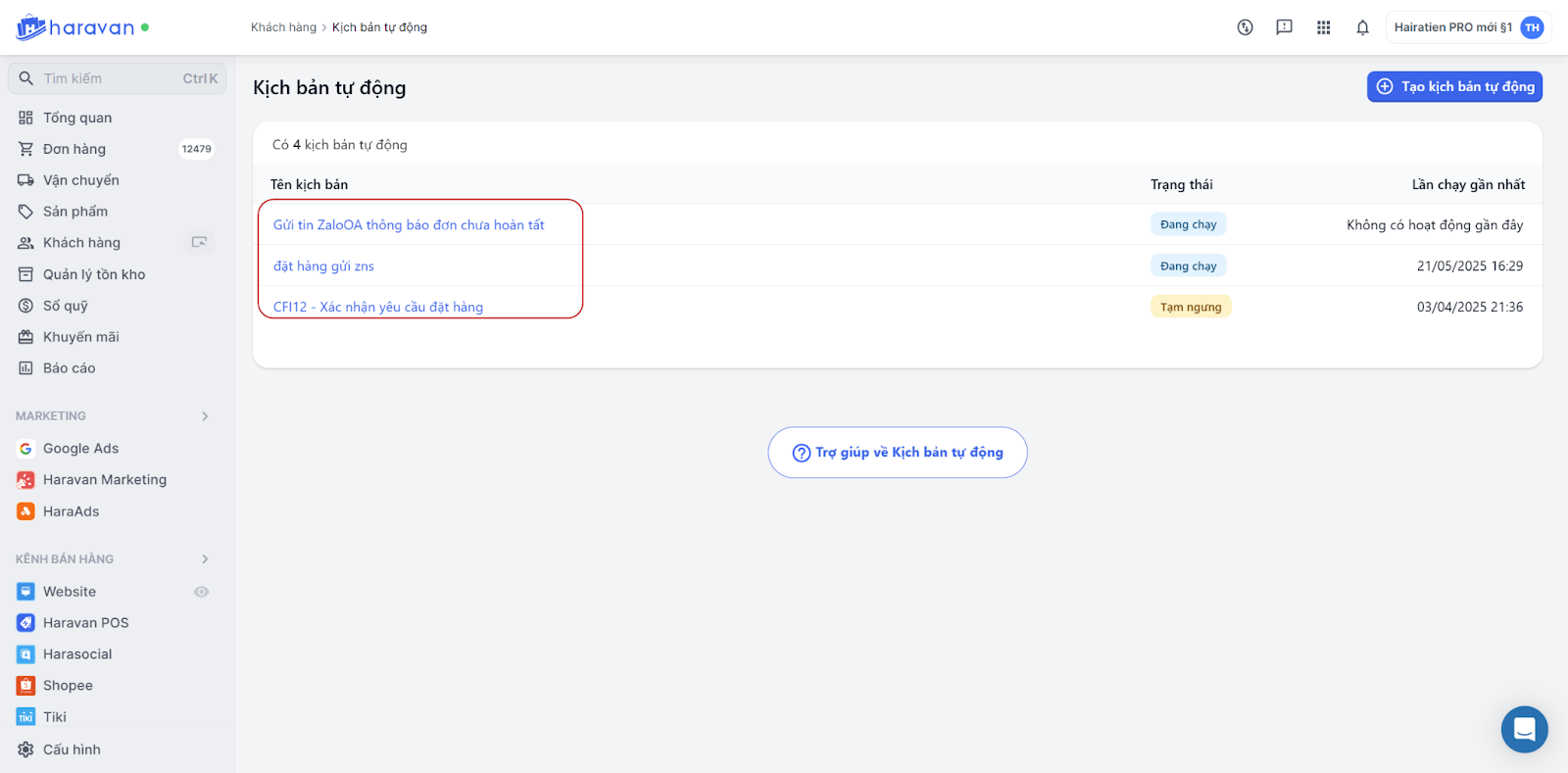Click Tạo kịch bản tự động button
Image resolution: width=1568 pixels, height=773 pixels.
(x=1454, y=86)
